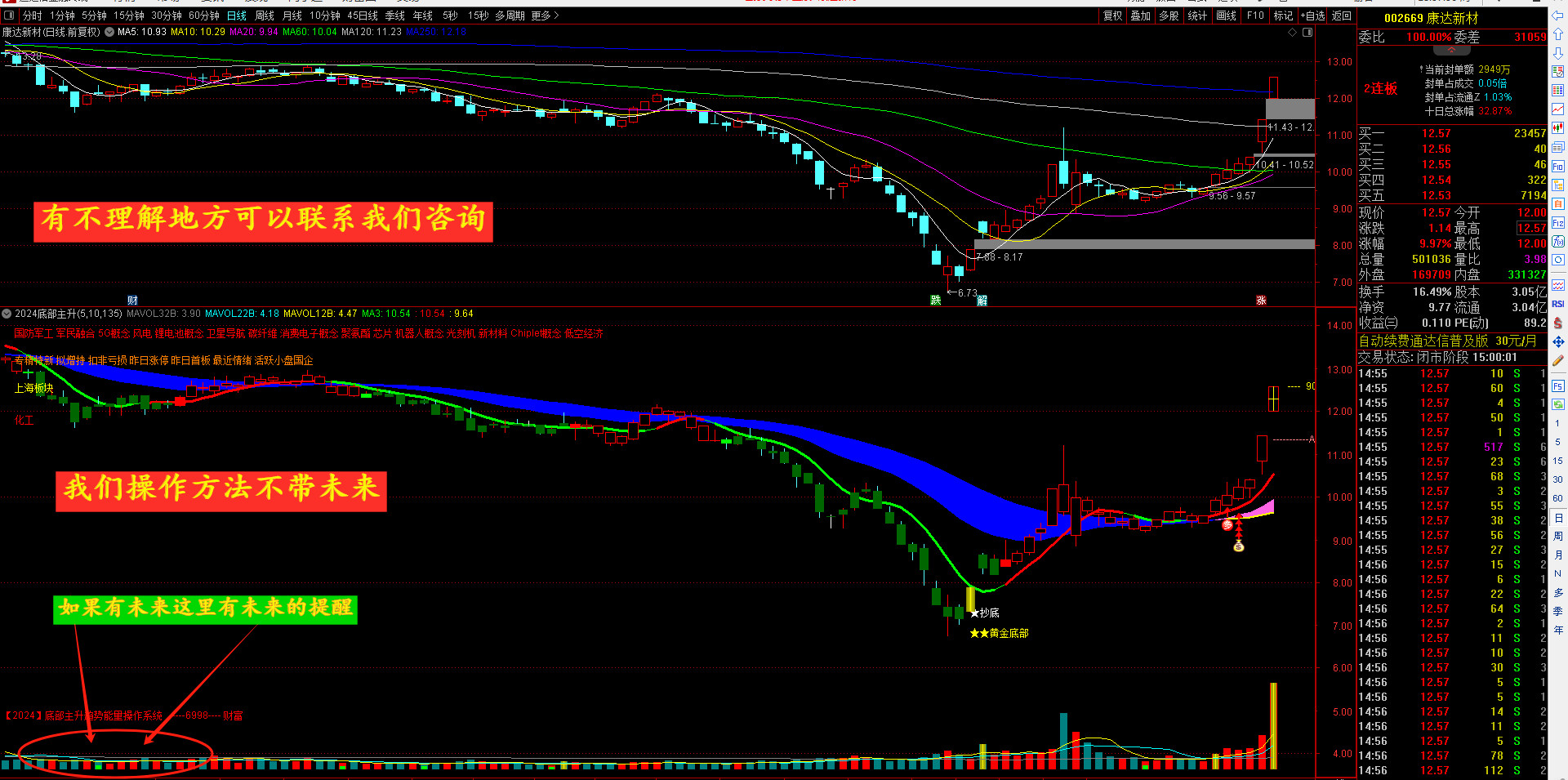Switch to the 5分钟 period tab

(94, 16)
